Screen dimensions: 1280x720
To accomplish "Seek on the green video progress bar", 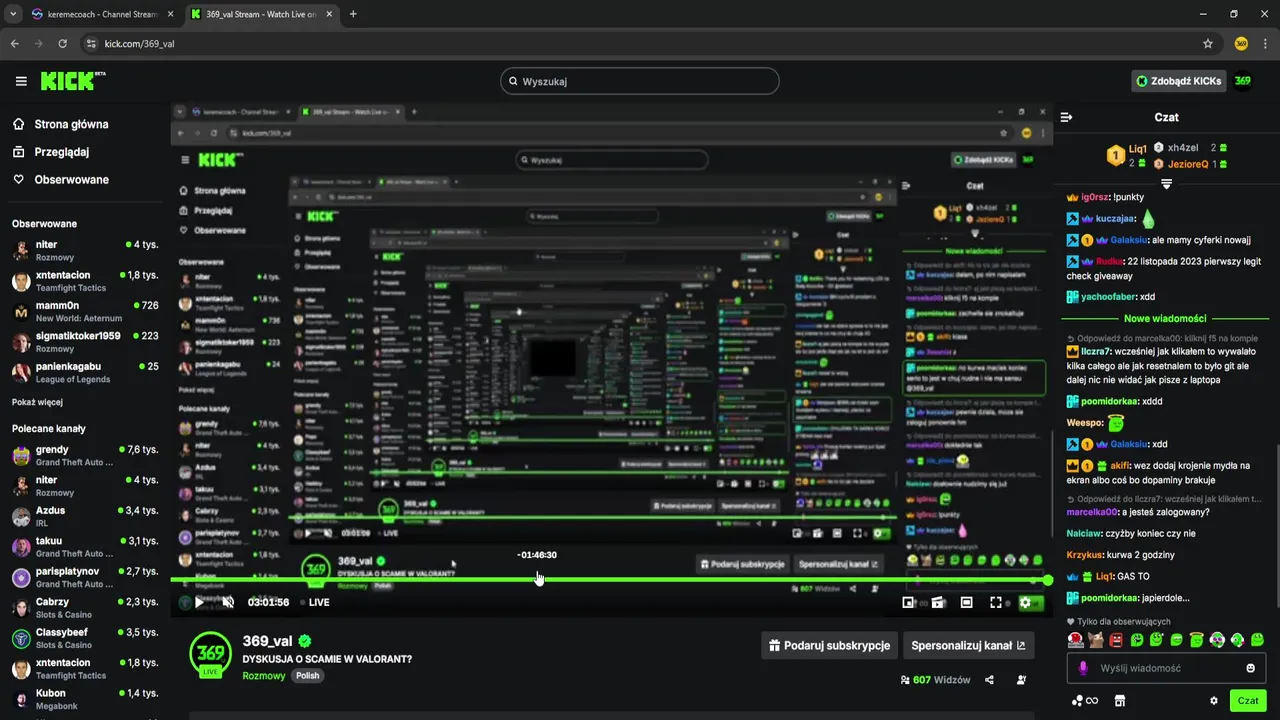I will [x=609, y=580].
